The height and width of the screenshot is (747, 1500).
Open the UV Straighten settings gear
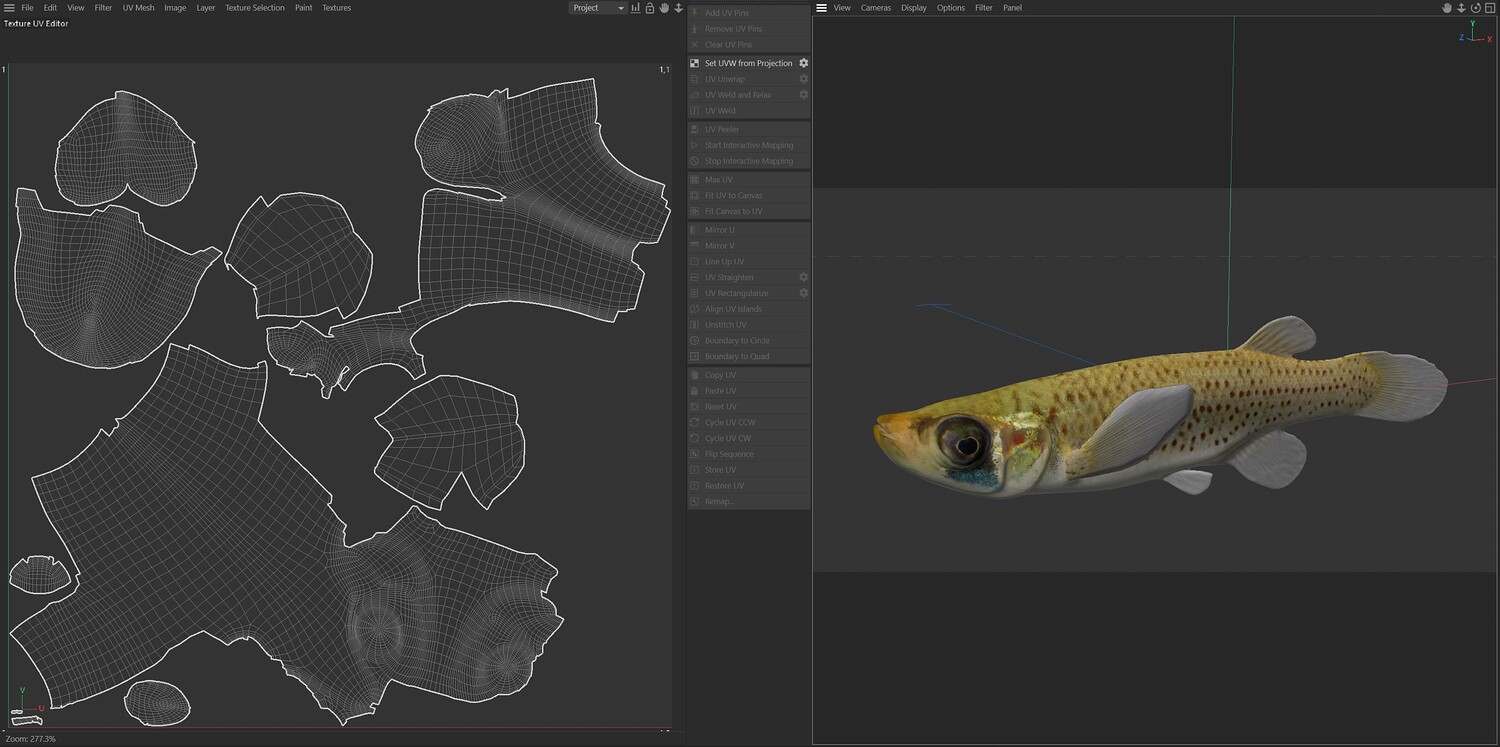tap(803, 277)
